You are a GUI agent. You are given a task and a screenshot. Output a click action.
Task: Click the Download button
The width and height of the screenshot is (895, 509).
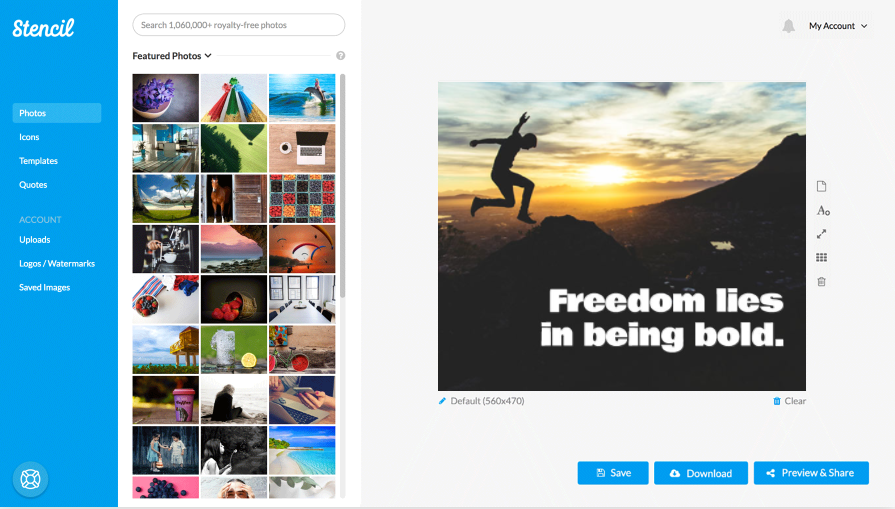pyautogui.click(x=701, y=473)
